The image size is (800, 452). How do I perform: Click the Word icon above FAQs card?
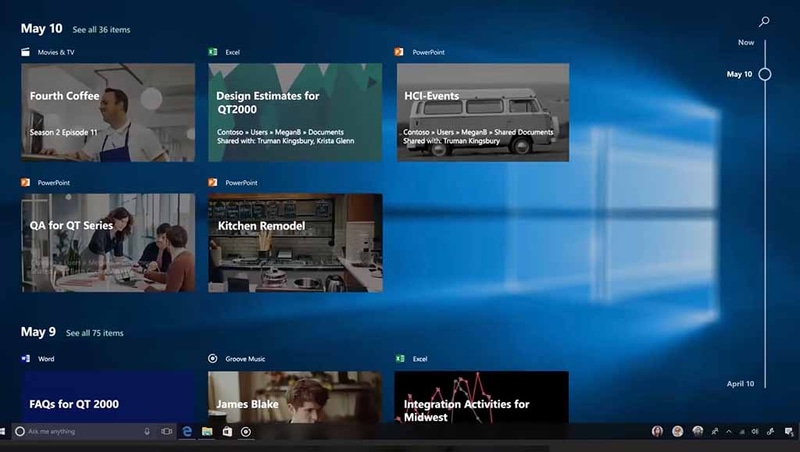(26, 359)
